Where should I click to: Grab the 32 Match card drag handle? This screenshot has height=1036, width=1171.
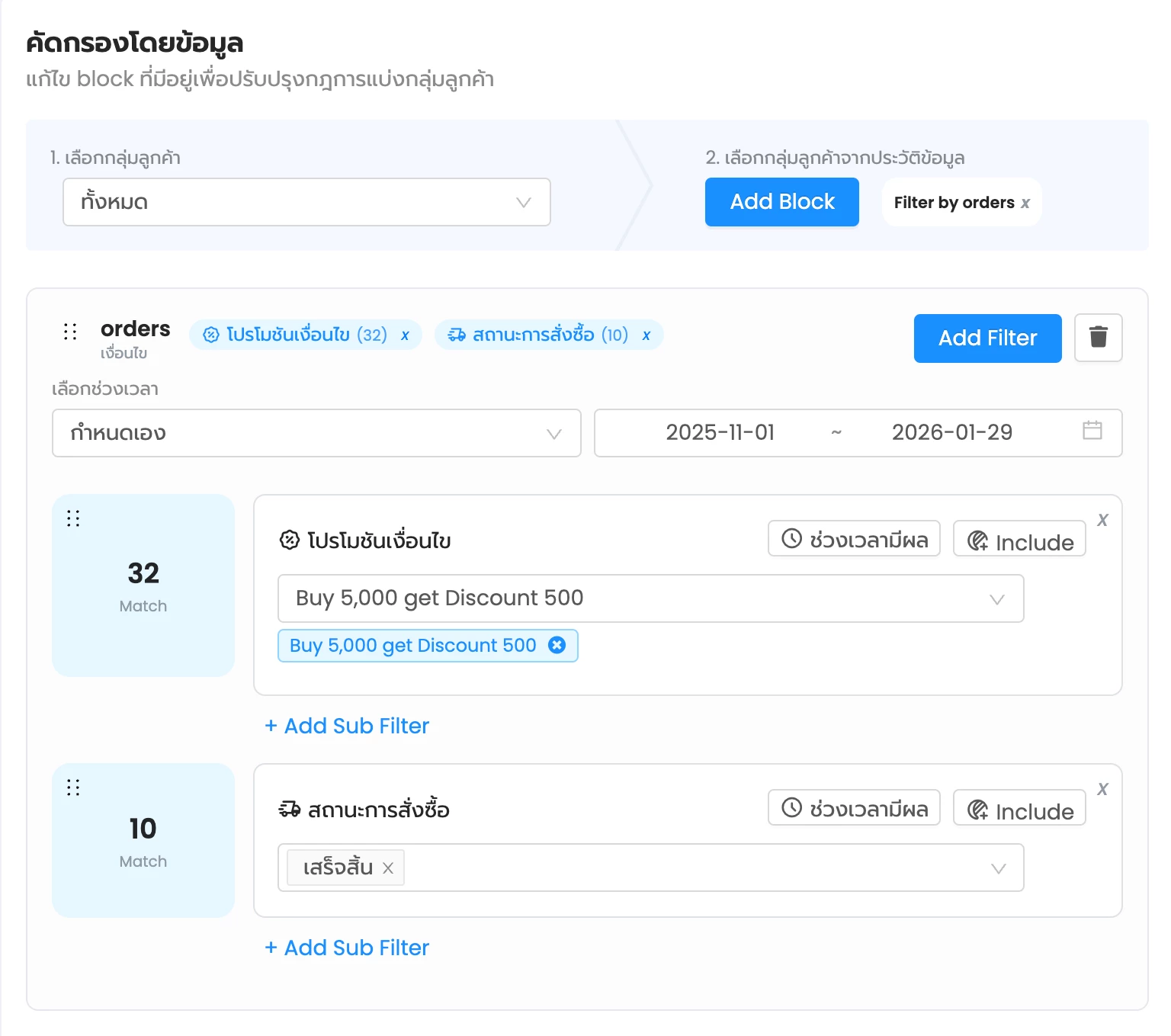[73, 518]
